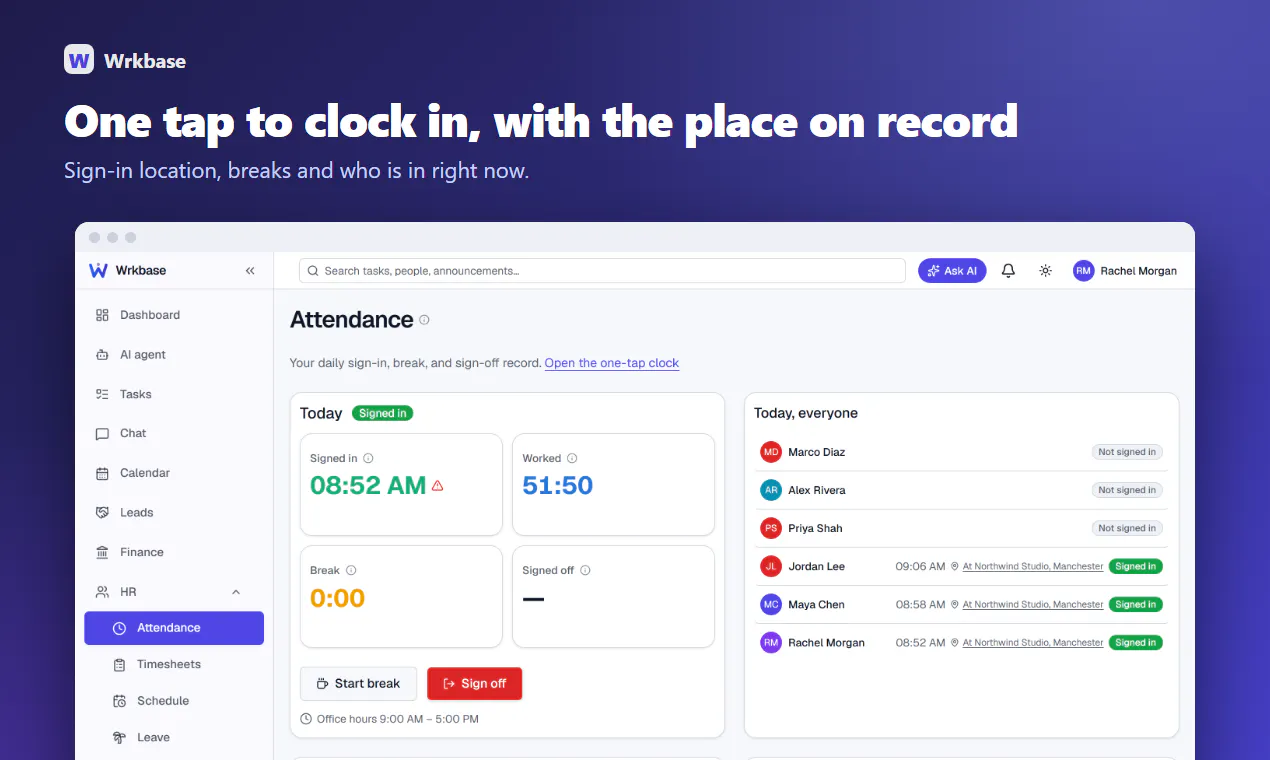Click the RM avatar in Rachel Morgan's row
The height and width of the screenshot is (760, 1270).
(x=771, y=642)
